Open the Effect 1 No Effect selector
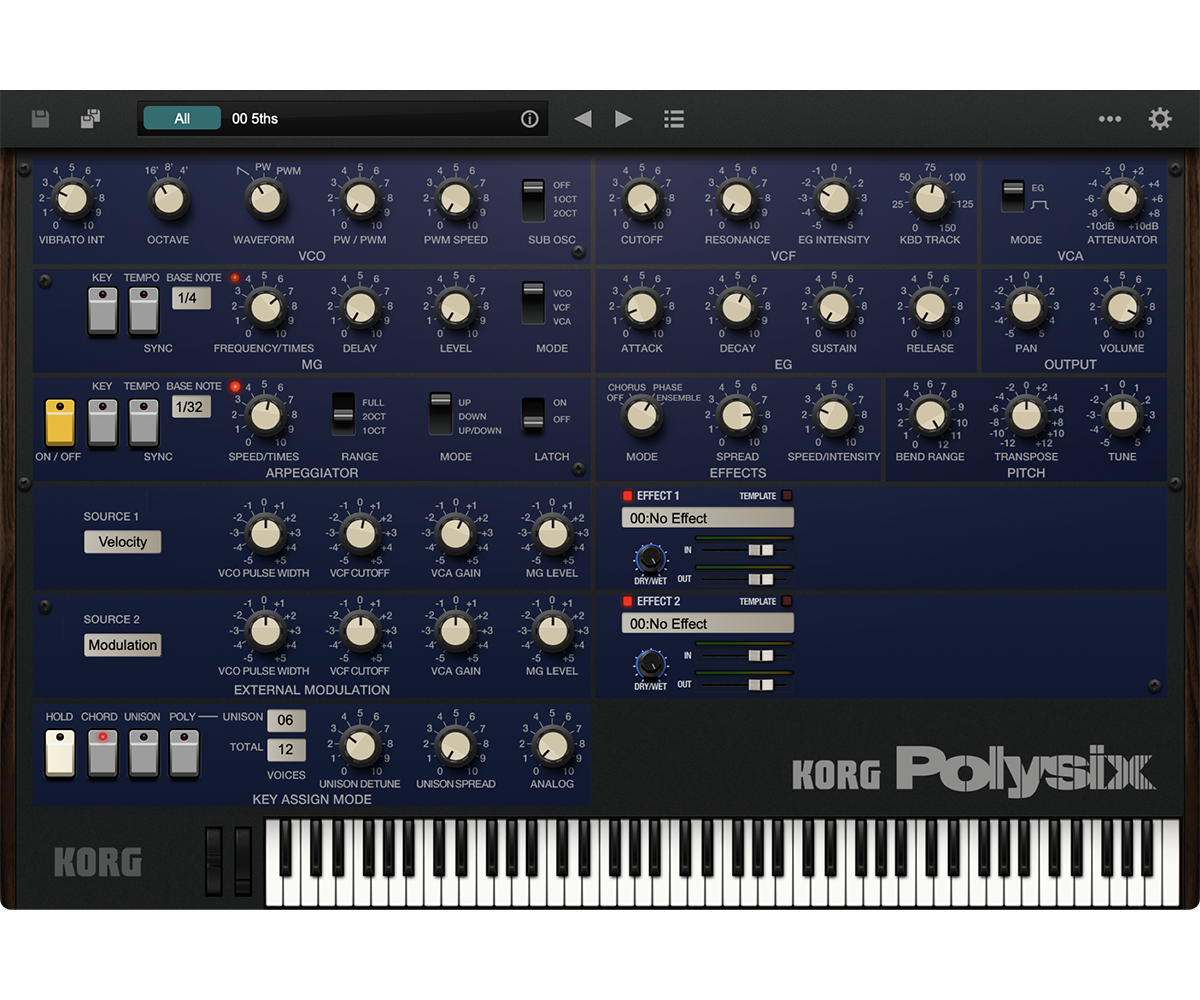 pos(707,518)
